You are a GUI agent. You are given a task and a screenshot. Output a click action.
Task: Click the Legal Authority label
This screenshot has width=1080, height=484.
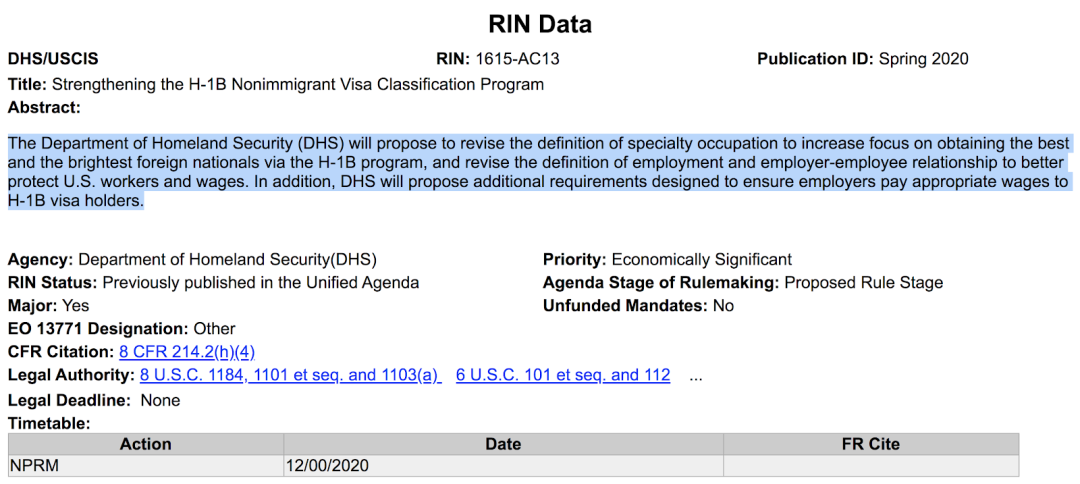pos(72,375)
